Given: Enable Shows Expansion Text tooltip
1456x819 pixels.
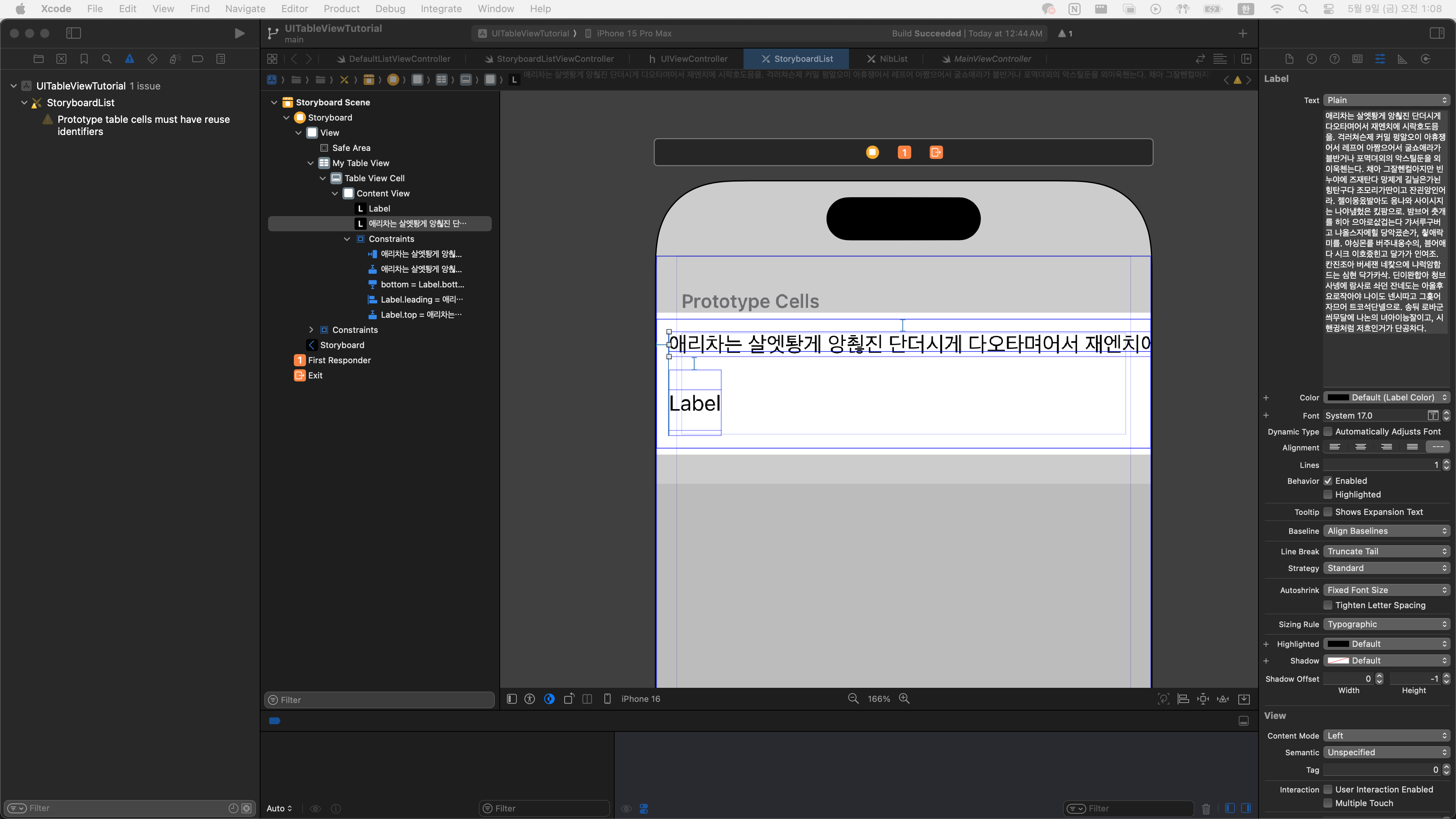Looking at the screenshot, I should coord(1328,512).
